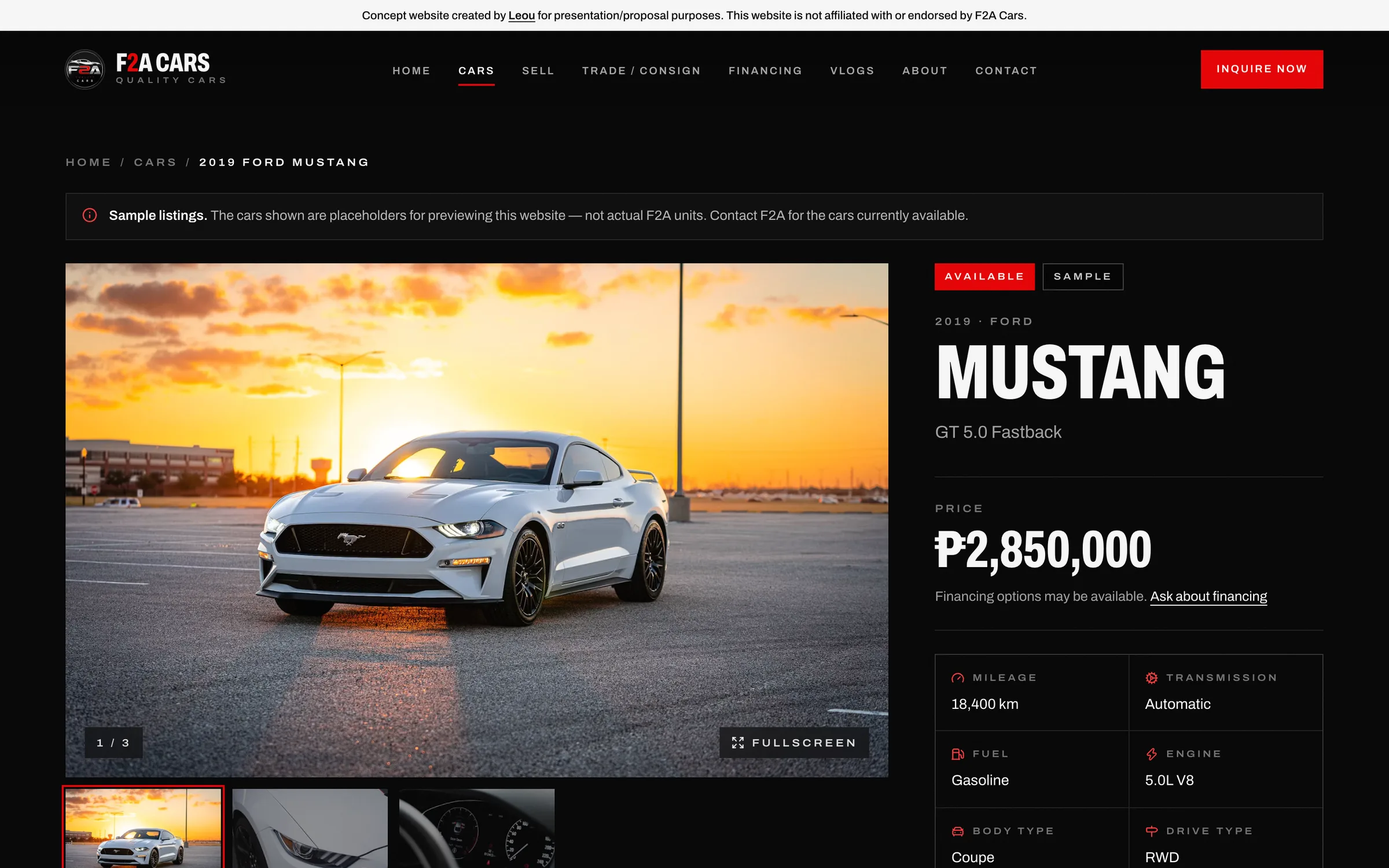Click 2019 Ford Mustang breadcrumb text
Image resolution: width=1389 pixels, height=868 pixels.
(284, 162)
